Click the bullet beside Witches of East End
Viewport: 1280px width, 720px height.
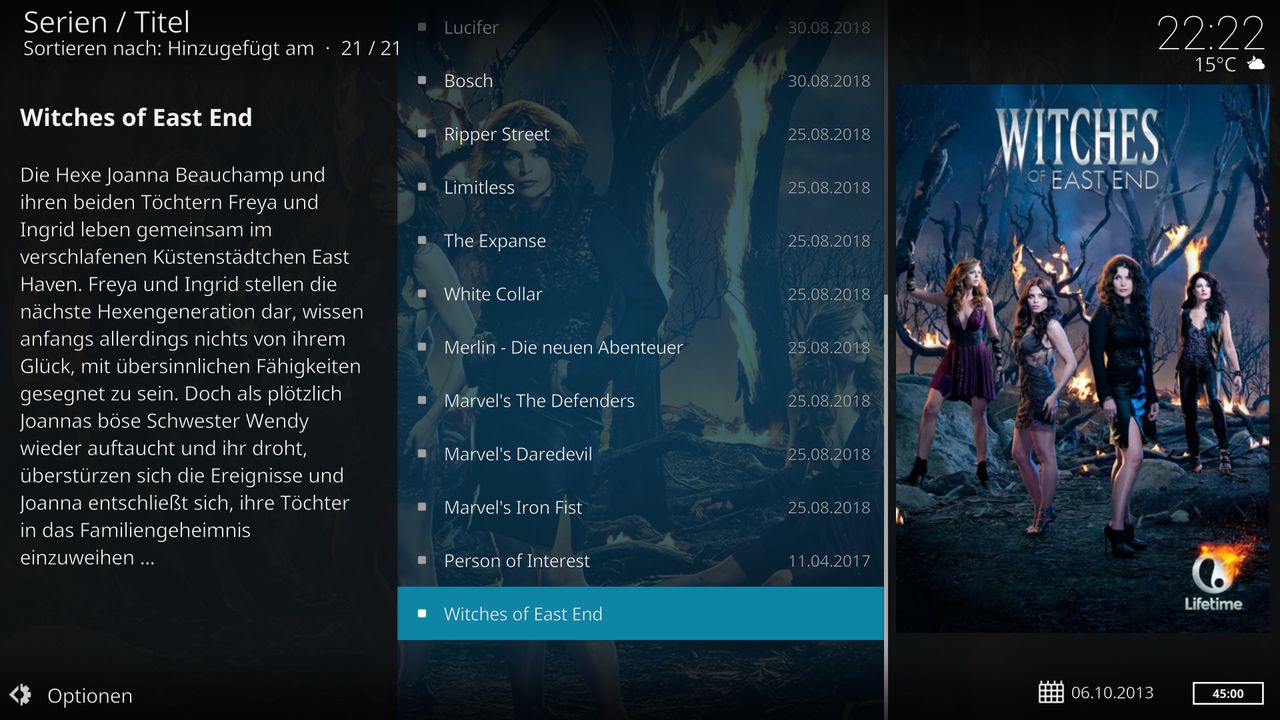click(422, 613)
